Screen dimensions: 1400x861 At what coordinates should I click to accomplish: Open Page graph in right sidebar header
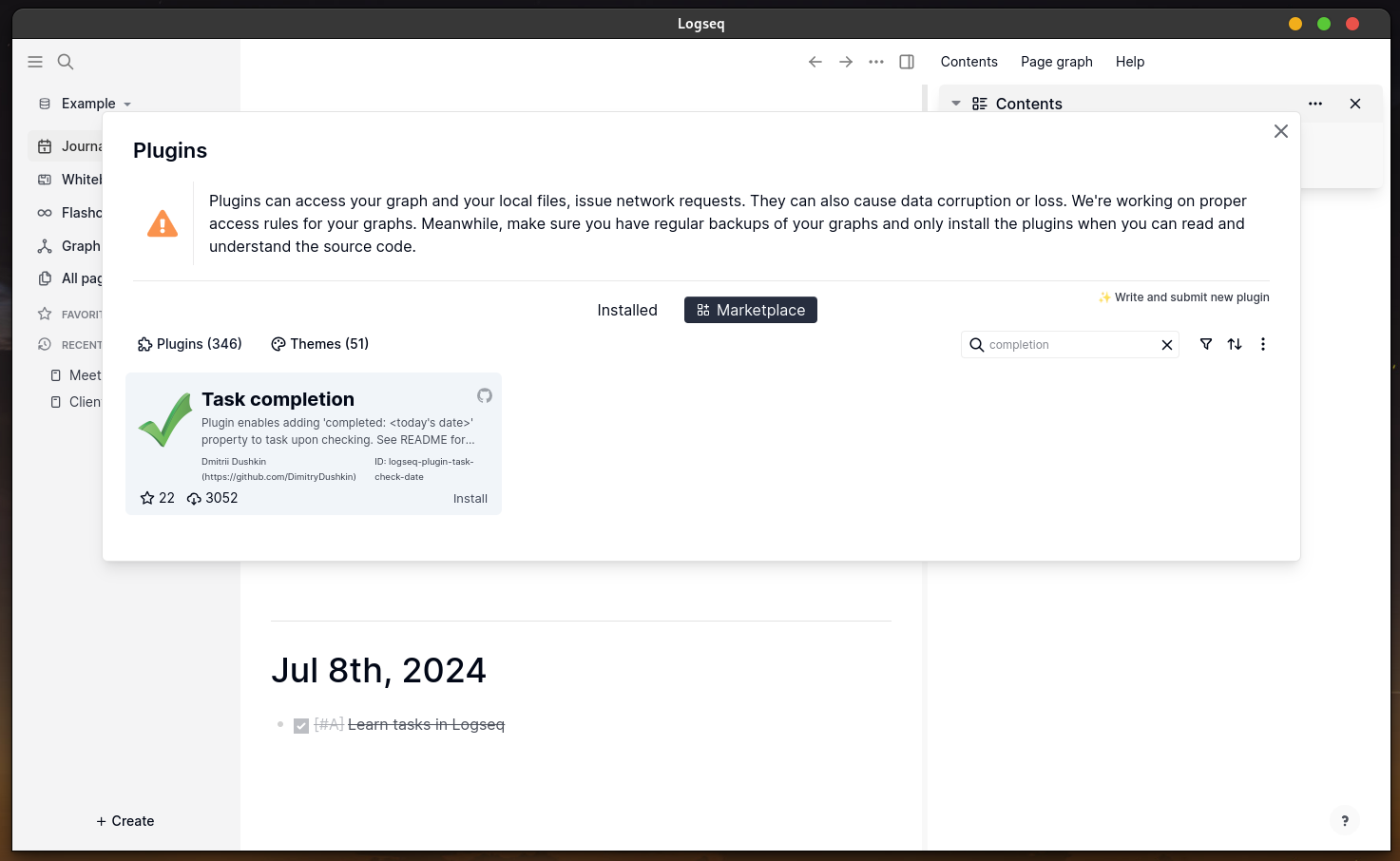(x=1057, y=62)
